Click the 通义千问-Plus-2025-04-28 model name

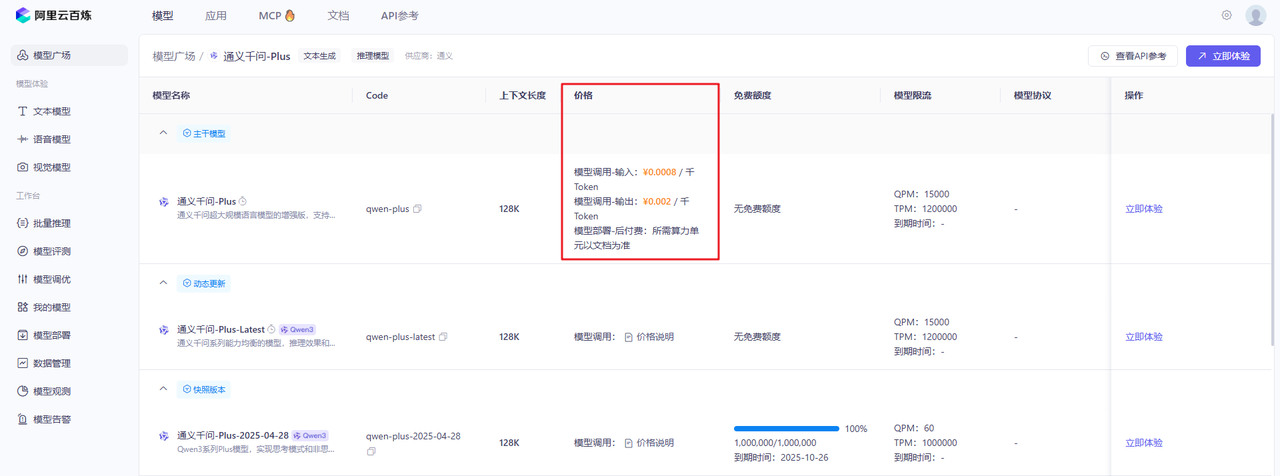point(232,436)
